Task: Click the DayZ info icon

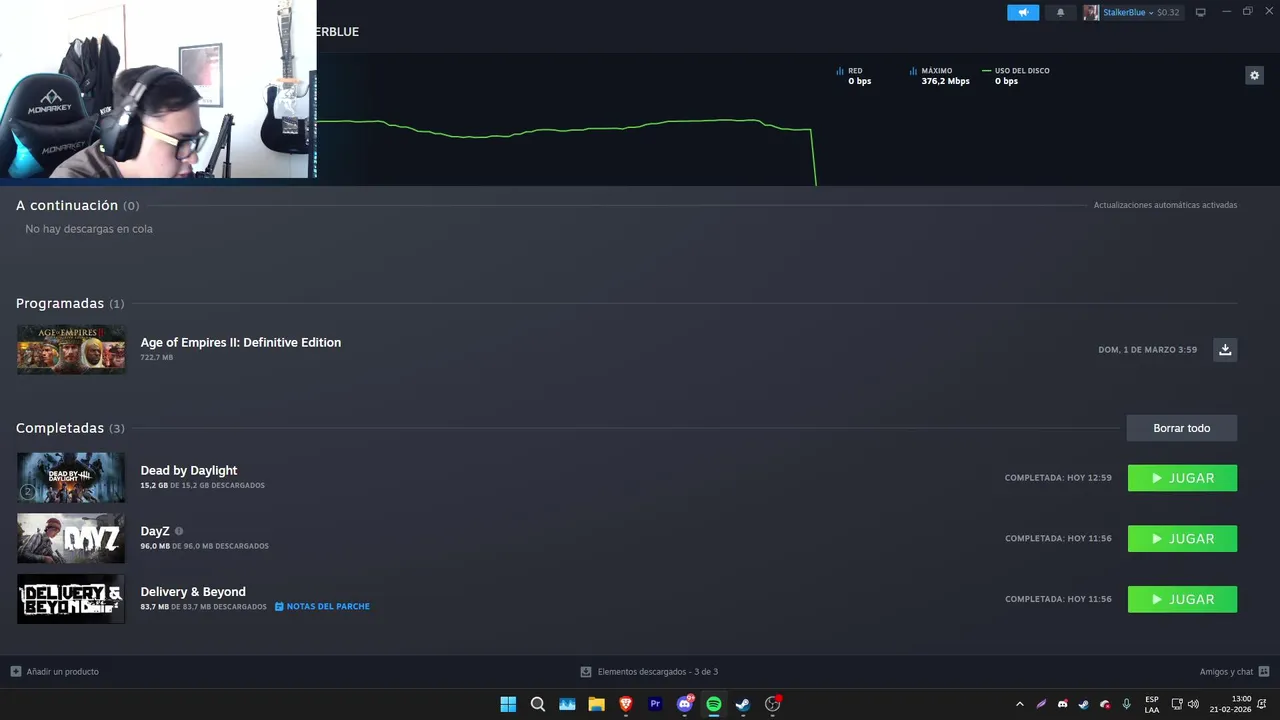Action: tap(179, 531)
